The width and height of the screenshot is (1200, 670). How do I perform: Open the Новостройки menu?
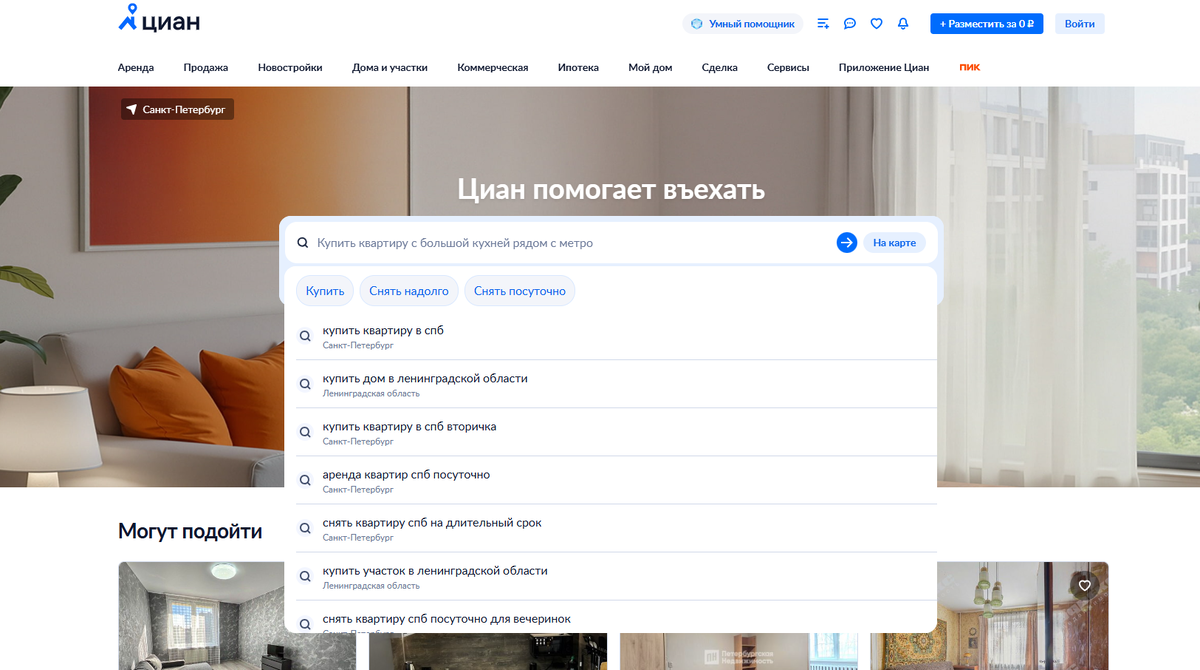(x=290, y=68)
